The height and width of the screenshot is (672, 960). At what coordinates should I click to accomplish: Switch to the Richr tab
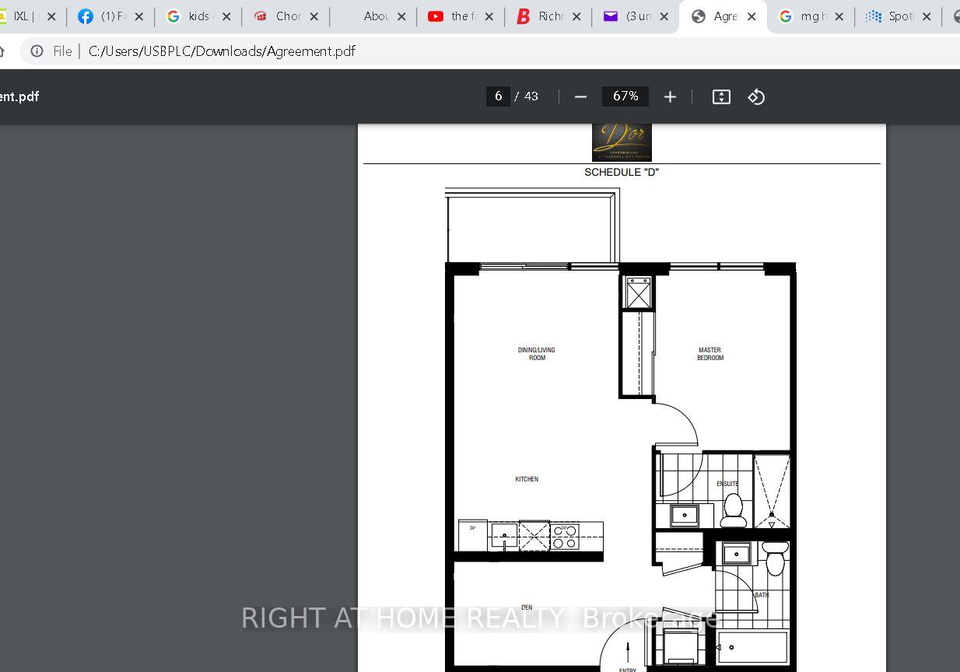tap(541, 17)
